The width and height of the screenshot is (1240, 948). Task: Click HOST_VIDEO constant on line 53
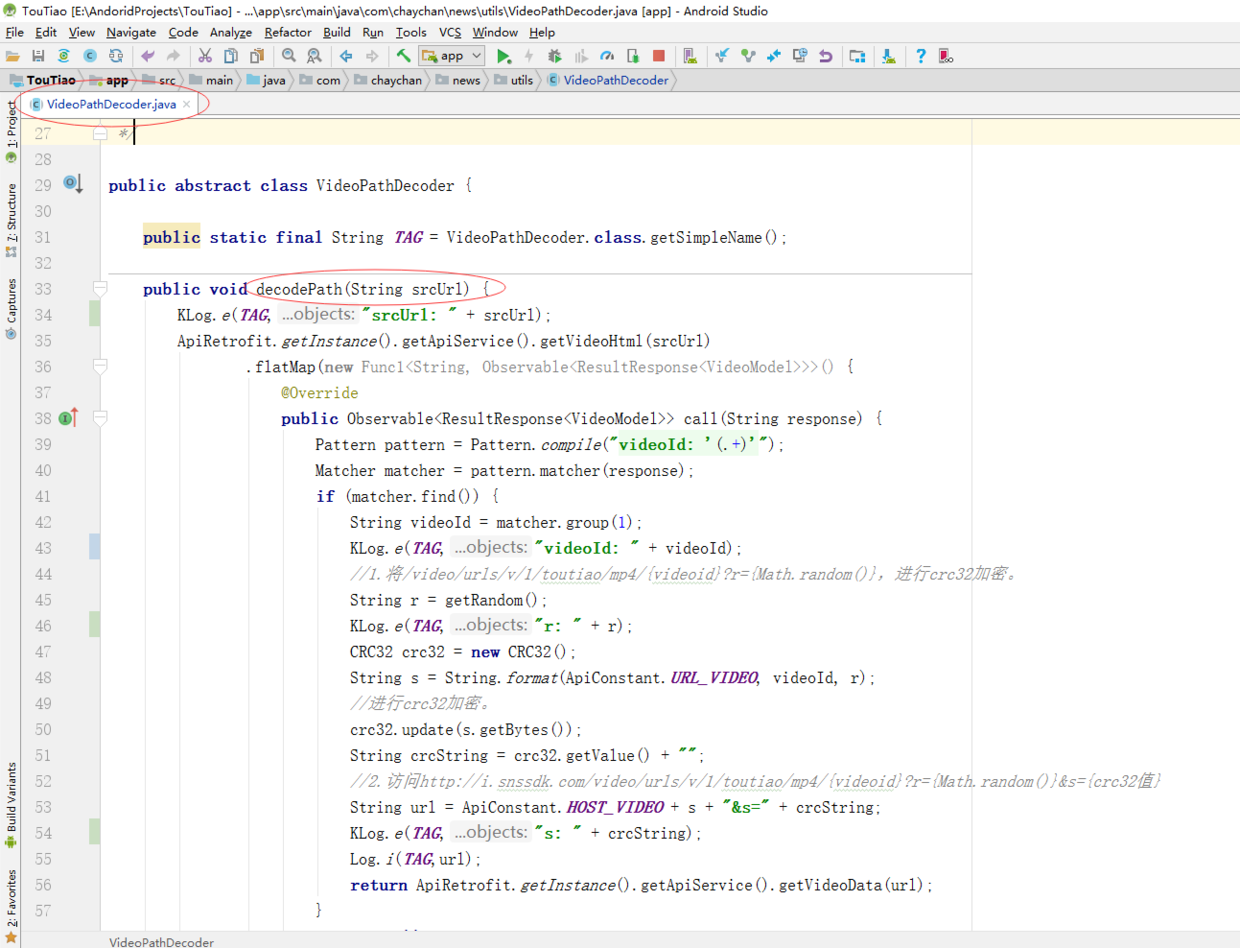point(615,808)
